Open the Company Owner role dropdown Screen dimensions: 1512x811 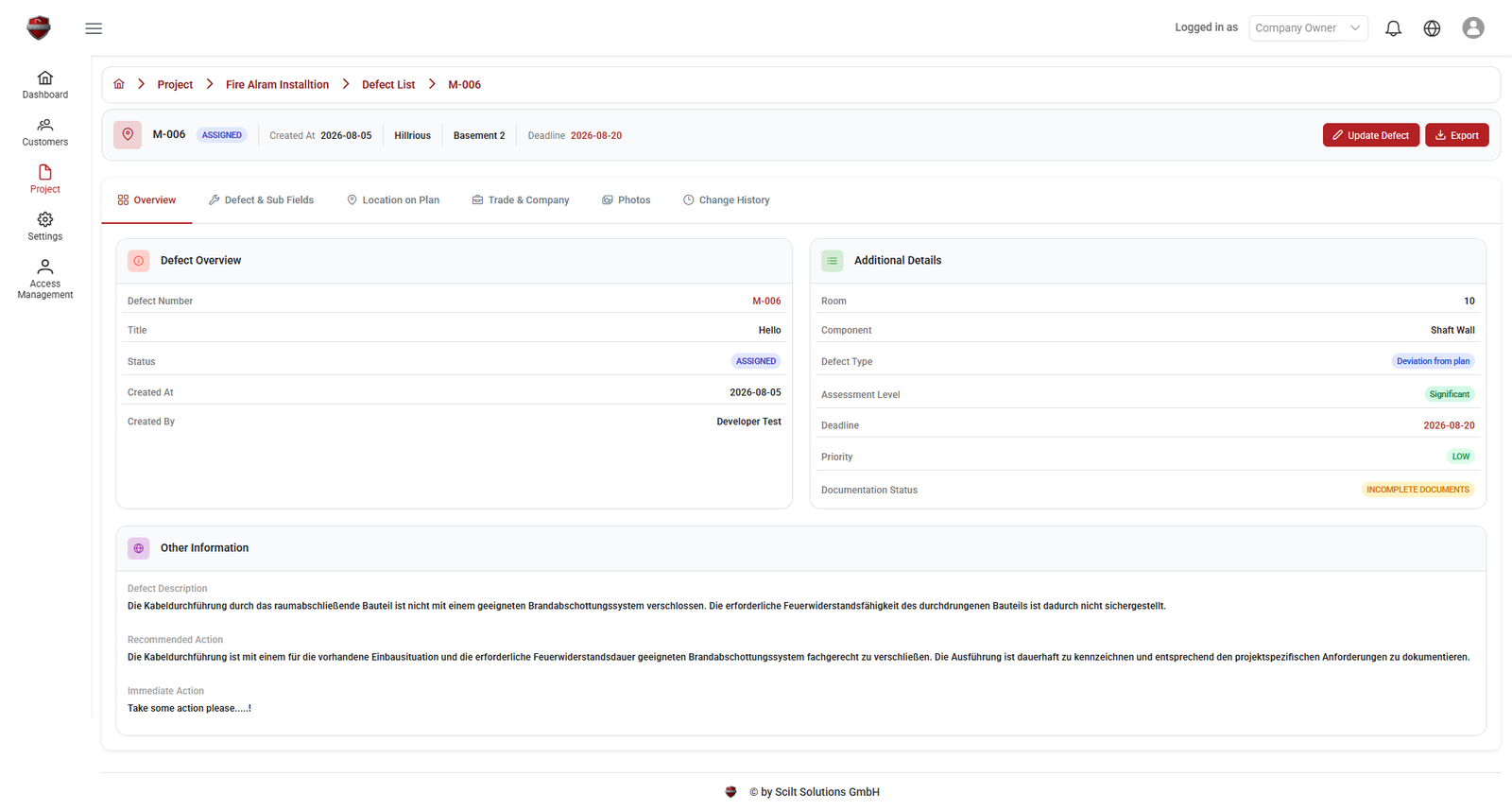(1308, 28)
